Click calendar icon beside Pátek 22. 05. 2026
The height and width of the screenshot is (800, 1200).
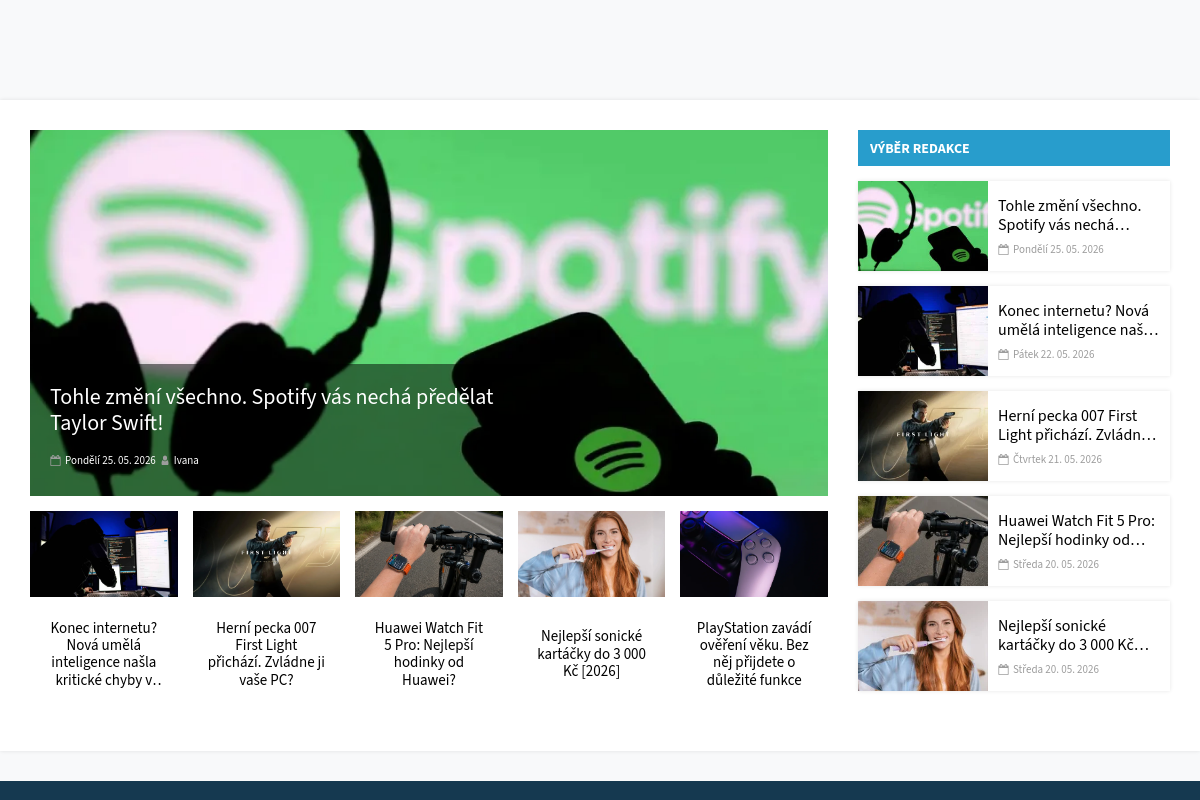pyautogui.click(x=1003, y=355)
